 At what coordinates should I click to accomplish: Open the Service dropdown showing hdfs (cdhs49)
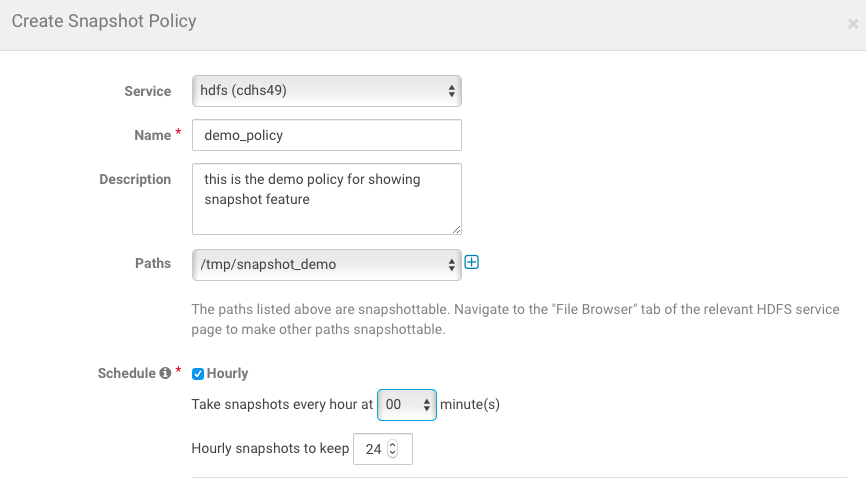(326, 91)
